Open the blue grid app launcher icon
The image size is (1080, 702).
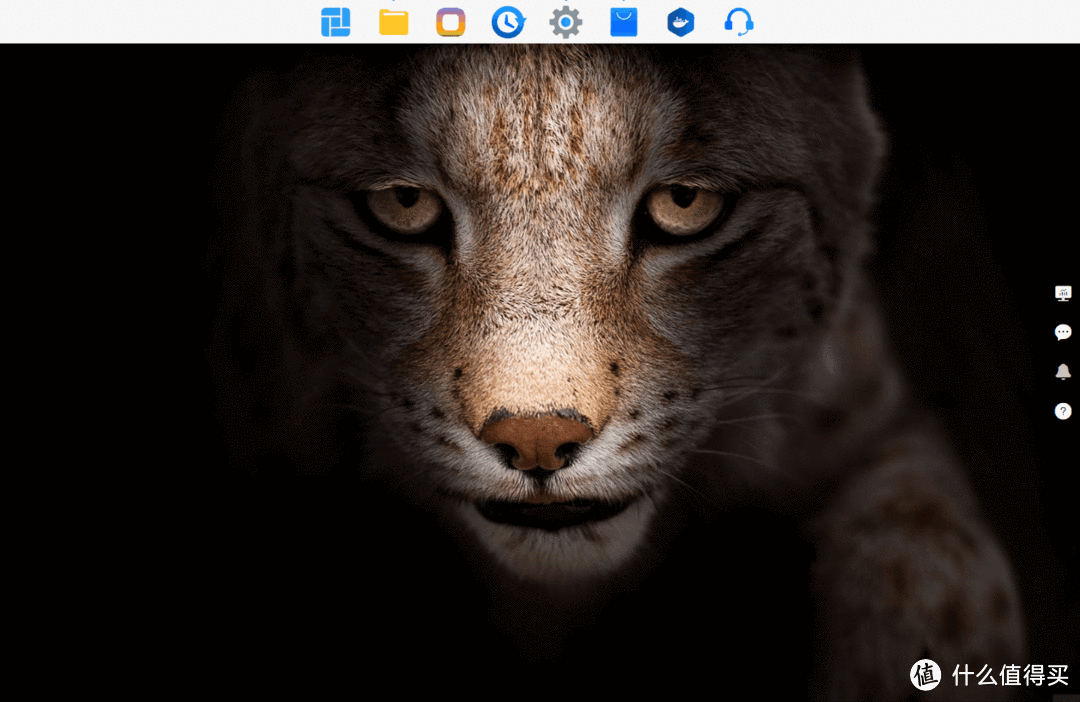336,22
